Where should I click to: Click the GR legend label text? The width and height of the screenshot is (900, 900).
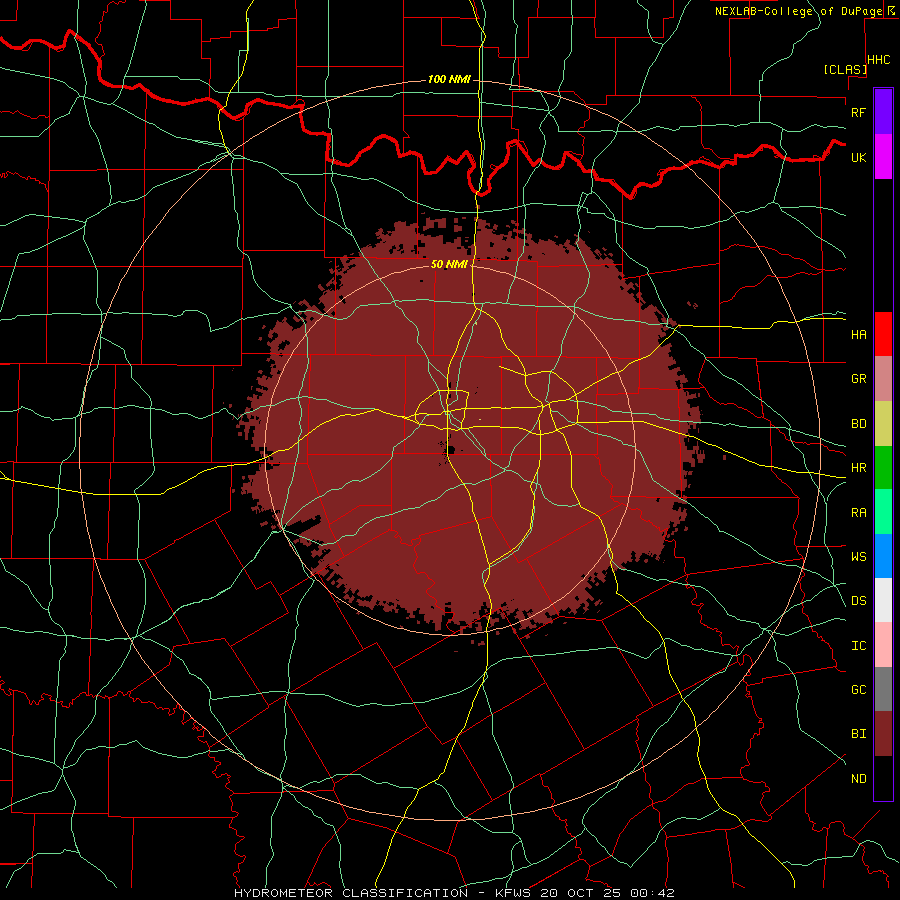pyautogui.click(x=858, y=378)
